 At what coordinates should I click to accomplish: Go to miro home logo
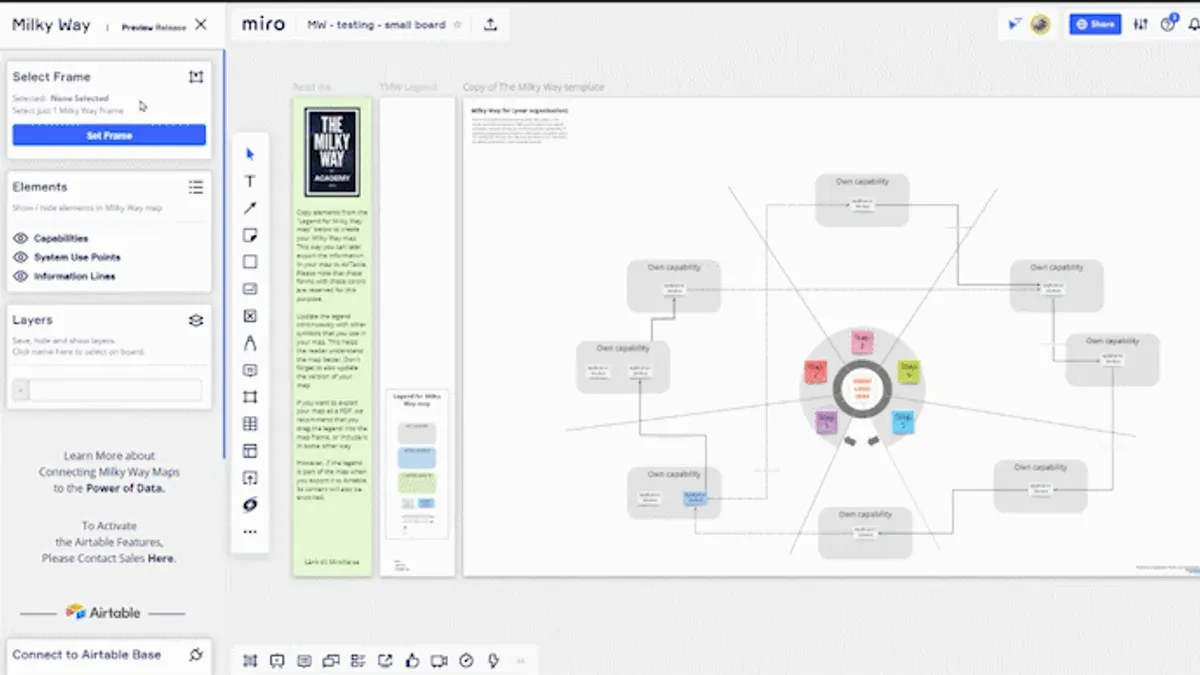coord(263,24)
